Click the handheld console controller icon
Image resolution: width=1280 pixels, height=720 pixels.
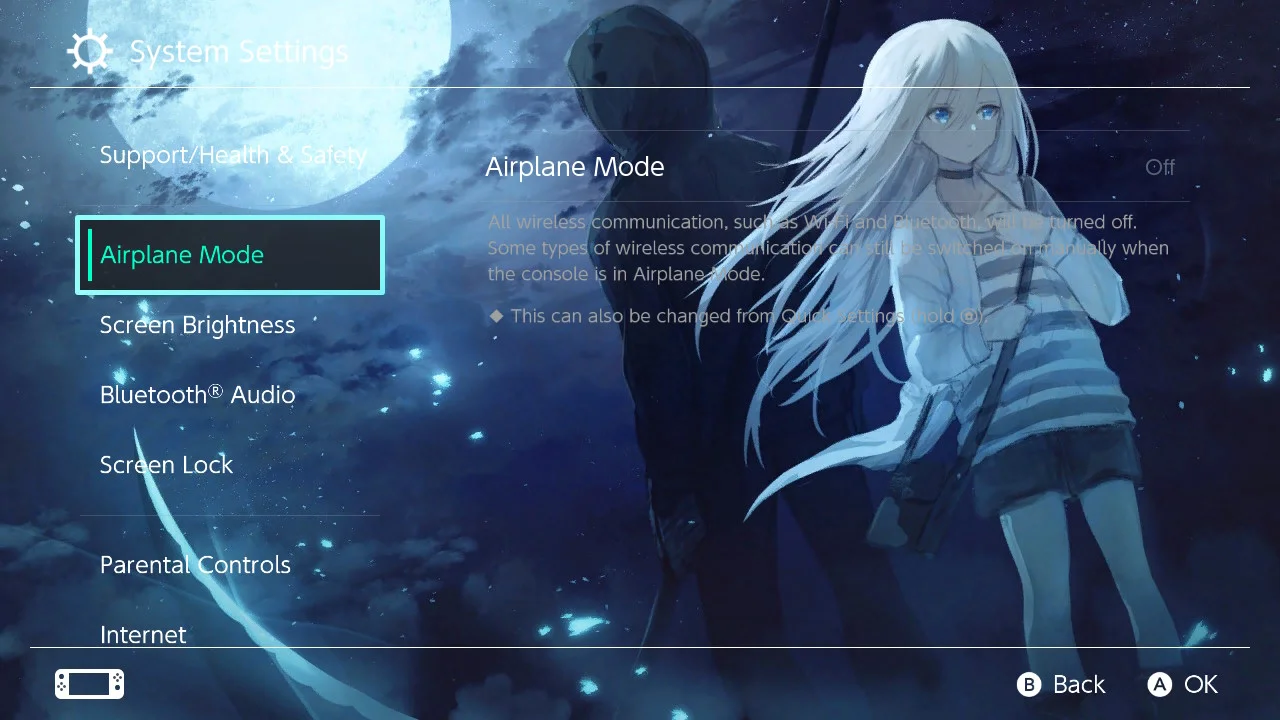click(x=89, y=684)
